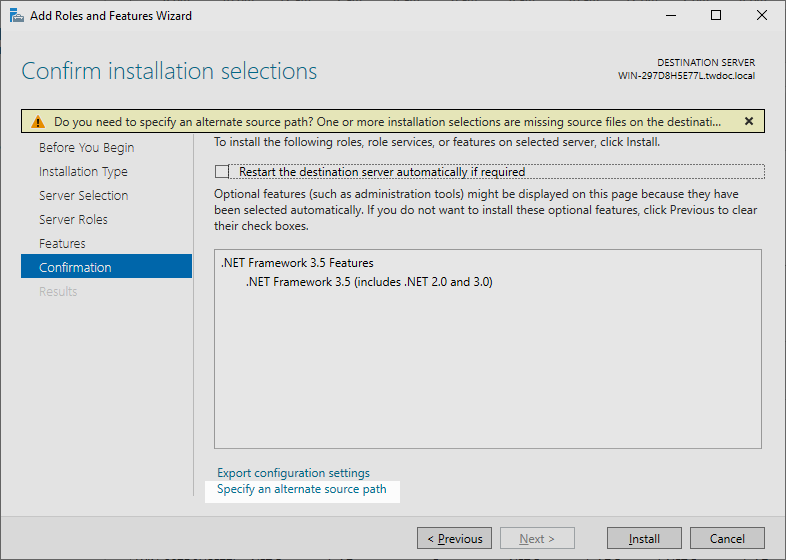This screenshot has width=786, height=560.
Task: Dismiss the alternate source path warning banner
Action: 749,121
